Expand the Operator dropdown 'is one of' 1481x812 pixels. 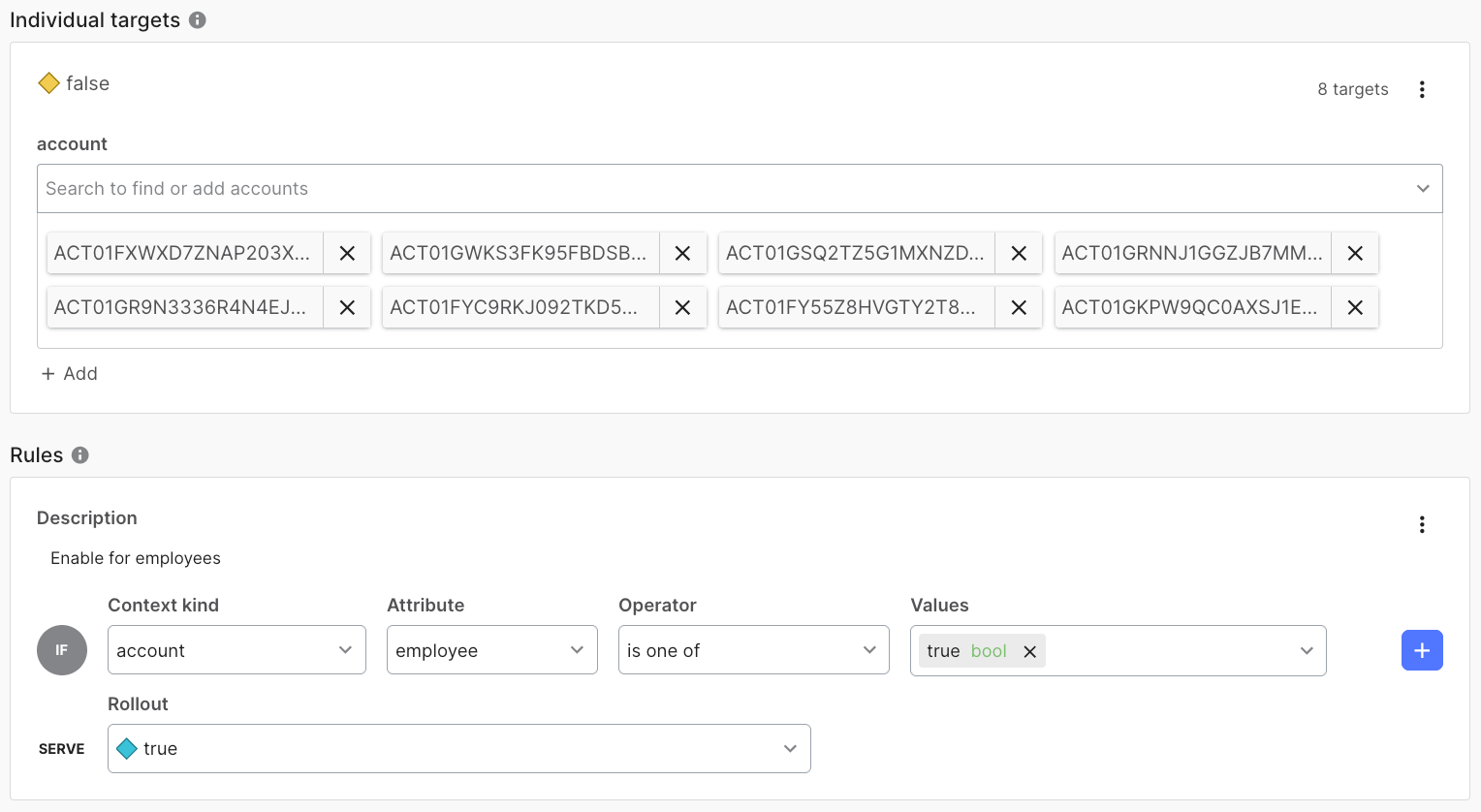point(753,650)
